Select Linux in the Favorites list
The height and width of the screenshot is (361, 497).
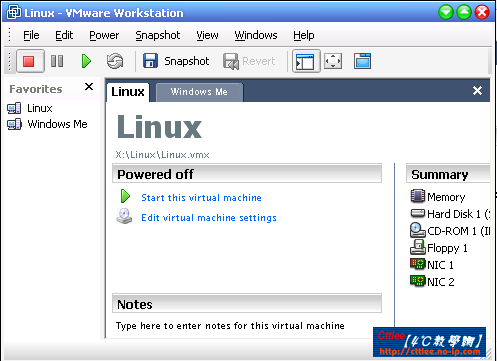click(40, 108)
